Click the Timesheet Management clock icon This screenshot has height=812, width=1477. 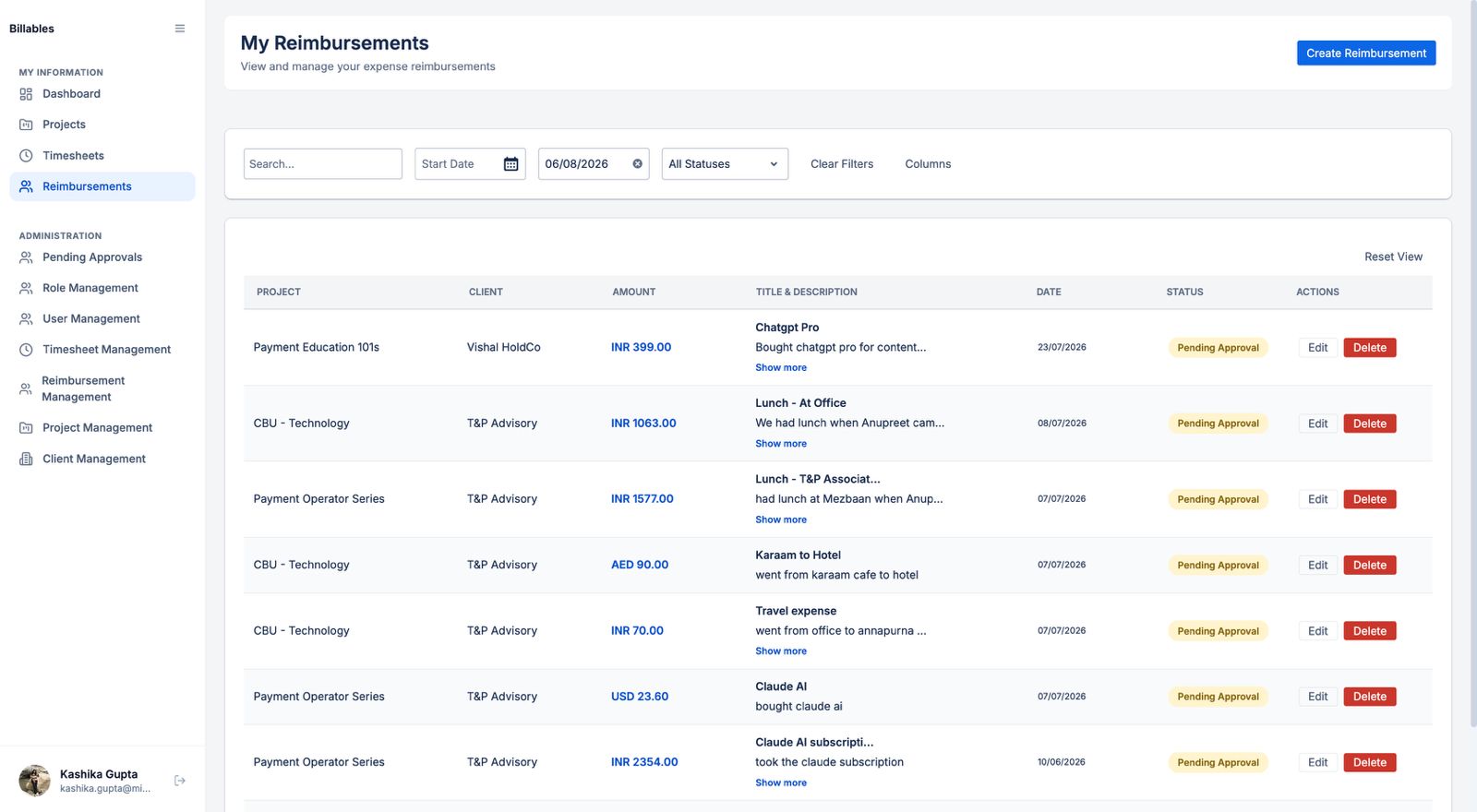point(26,350)
